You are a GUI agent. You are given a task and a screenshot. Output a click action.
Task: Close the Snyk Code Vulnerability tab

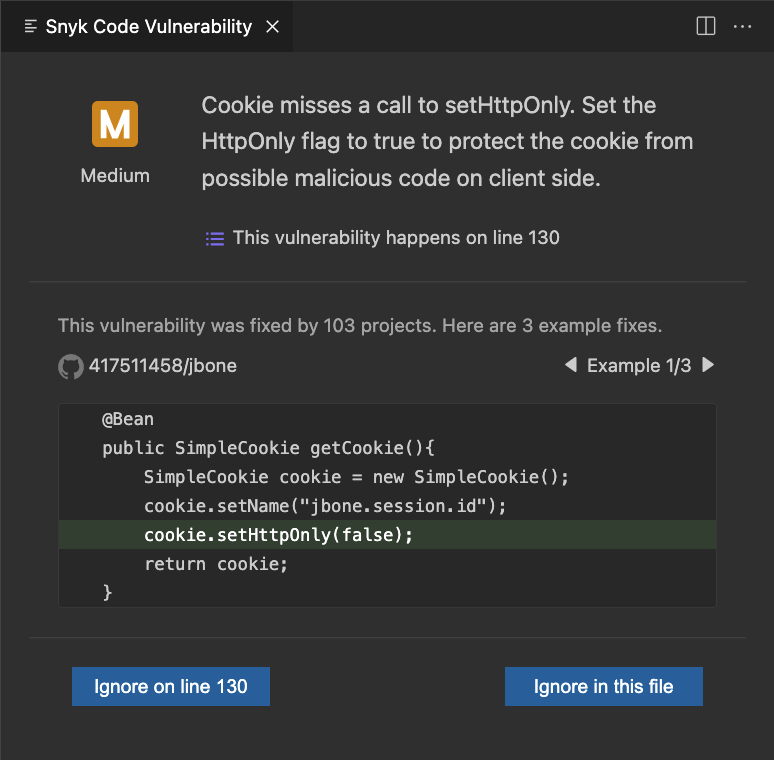(272, 27)
